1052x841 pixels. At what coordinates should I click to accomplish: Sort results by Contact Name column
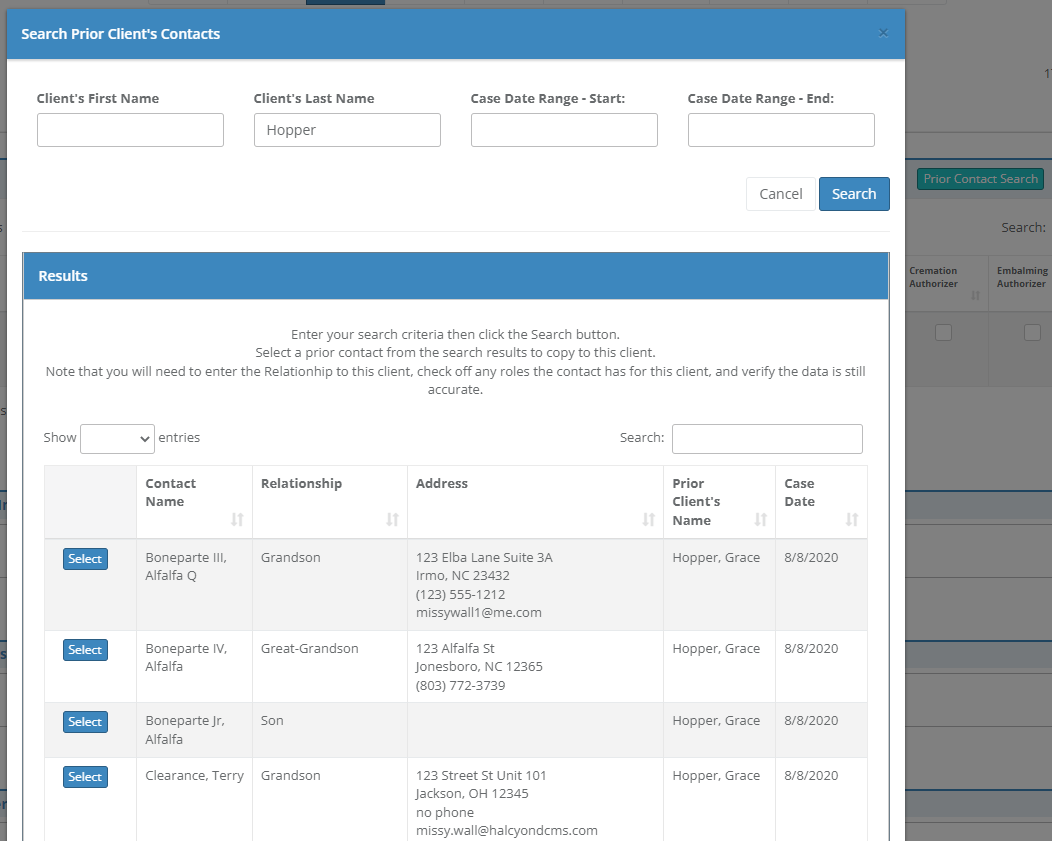193,501
